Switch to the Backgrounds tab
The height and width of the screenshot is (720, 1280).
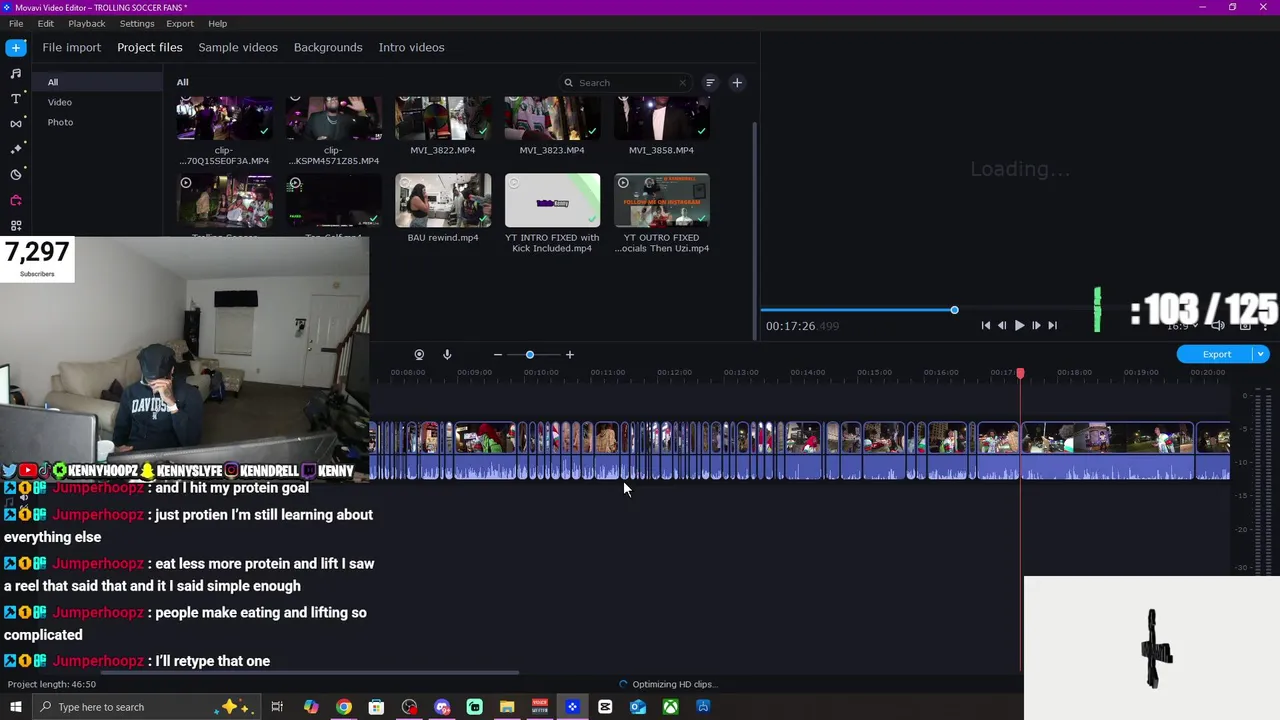pyautogui.click(x=328, y=47)
